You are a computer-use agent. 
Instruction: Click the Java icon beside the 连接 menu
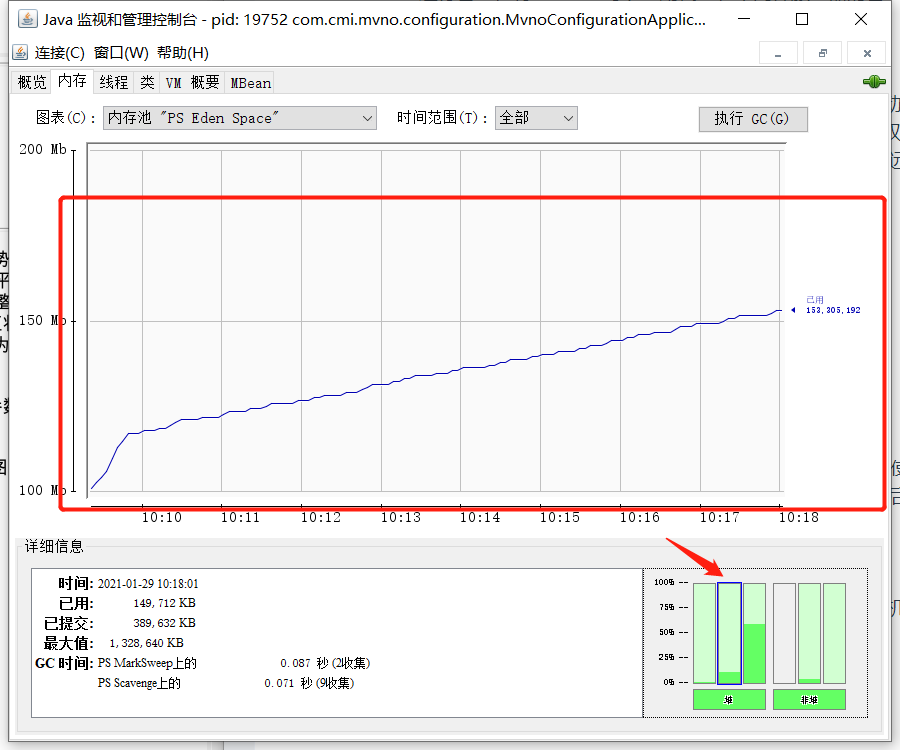pos(21,53)
